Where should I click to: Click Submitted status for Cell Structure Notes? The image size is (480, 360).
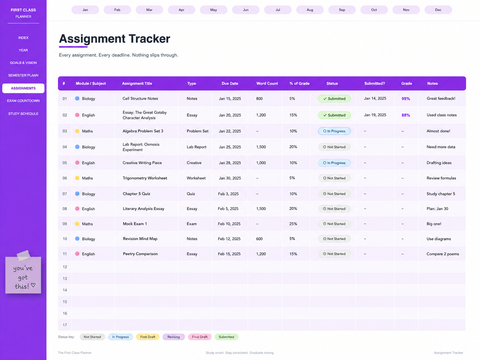click(x=334, y=99)
